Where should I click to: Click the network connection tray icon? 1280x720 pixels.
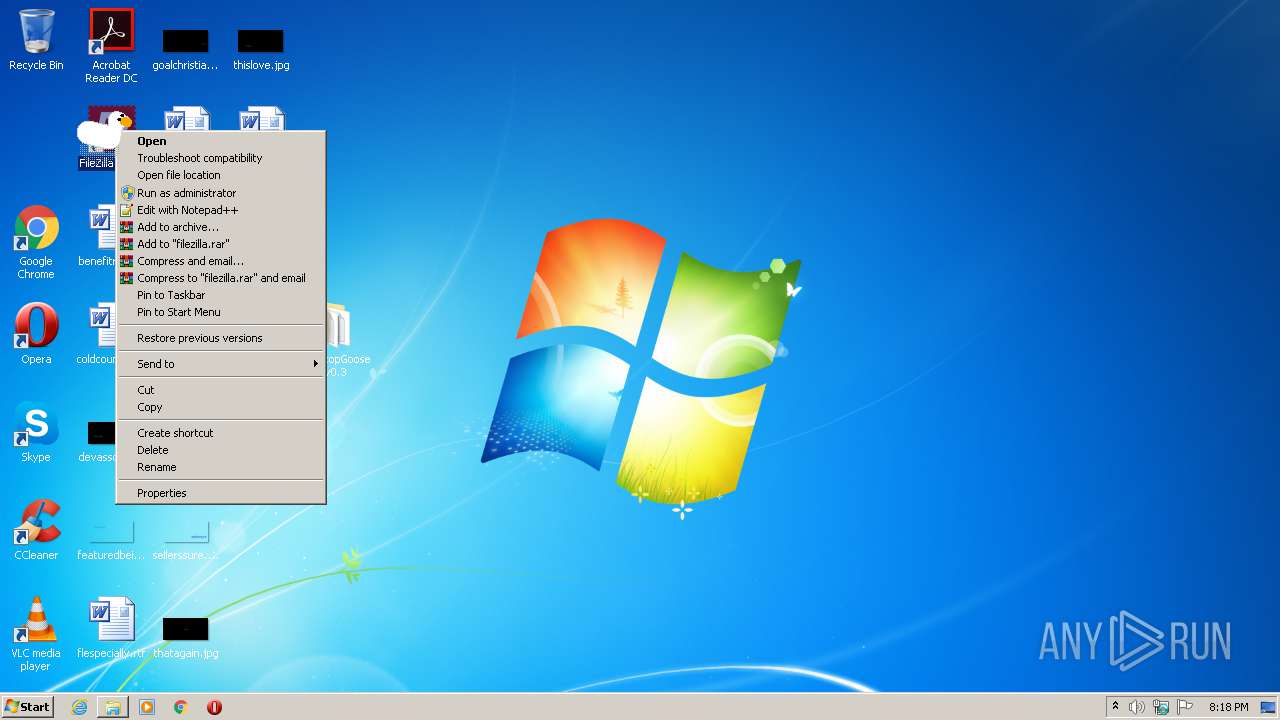pyautogui.click(x=1161, y=707)
